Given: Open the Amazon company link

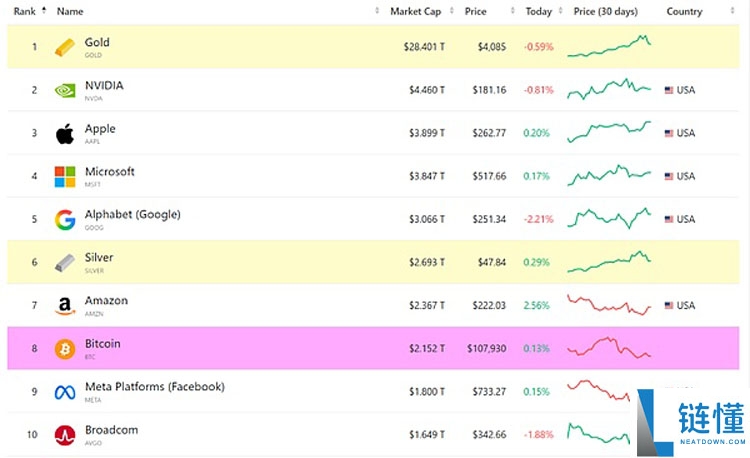Looking at the screenshot, I should point(106,300).
